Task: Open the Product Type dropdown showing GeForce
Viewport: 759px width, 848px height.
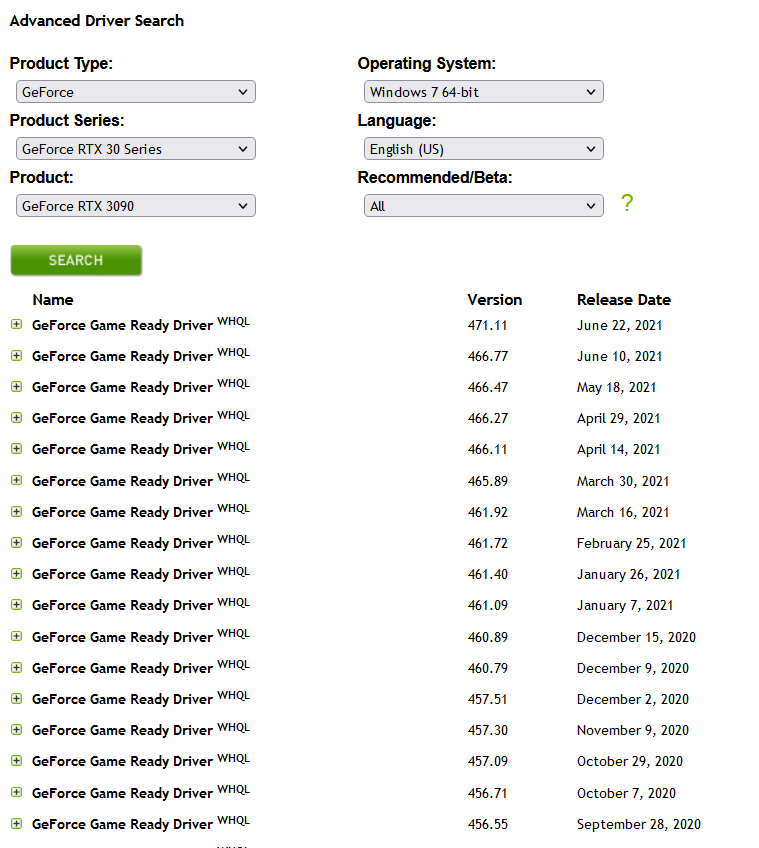Action: pyautogui.click(x=136, y=92)
